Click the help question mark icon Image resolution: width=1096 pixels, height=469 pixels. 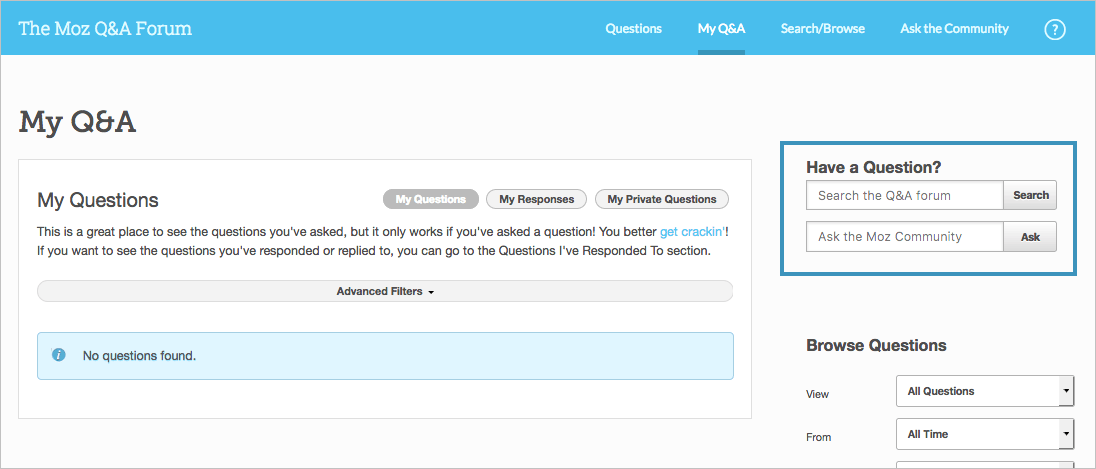[x=1054, y=29]
